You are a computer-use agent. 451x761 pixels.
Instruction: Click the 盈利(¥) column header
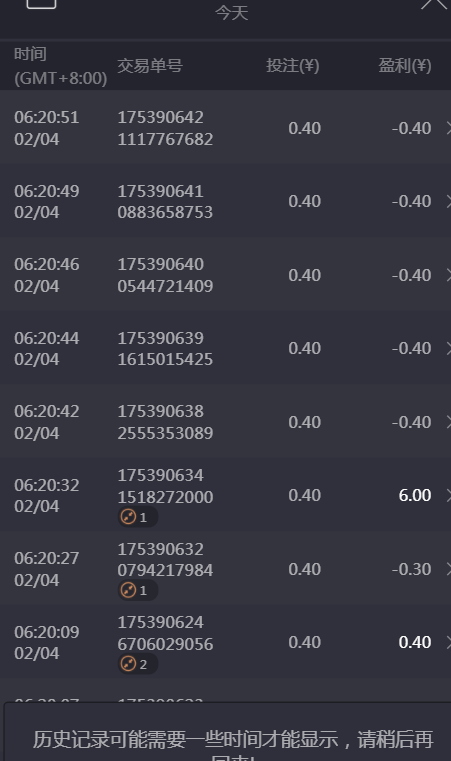[x=405, y=66]
